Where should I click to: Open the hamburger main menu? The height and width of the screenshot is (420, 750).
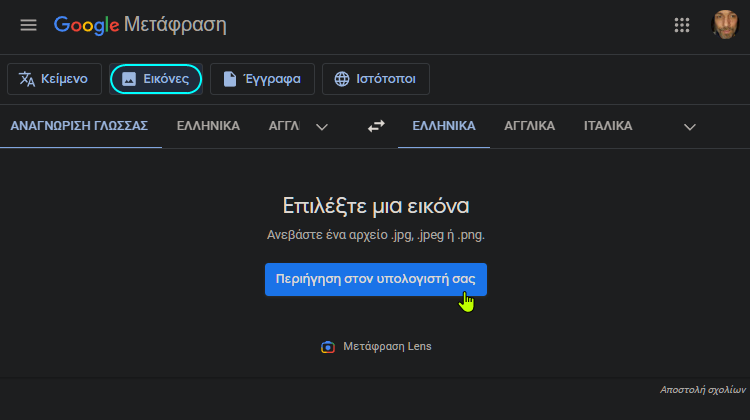(28, 25)
